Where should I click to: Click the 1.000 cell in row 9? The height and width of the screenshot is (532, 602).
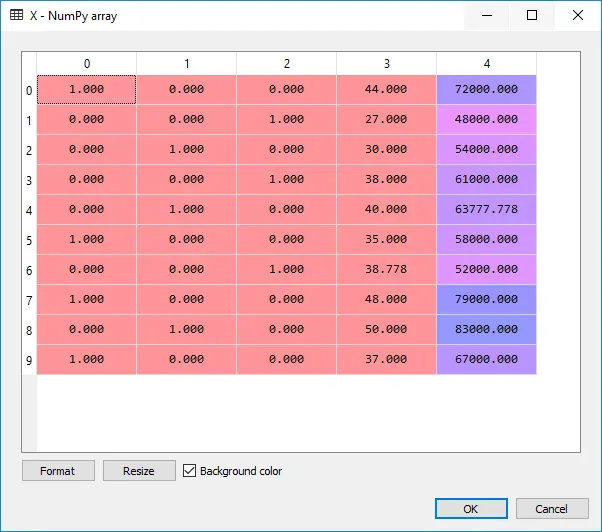pos(86,359)
